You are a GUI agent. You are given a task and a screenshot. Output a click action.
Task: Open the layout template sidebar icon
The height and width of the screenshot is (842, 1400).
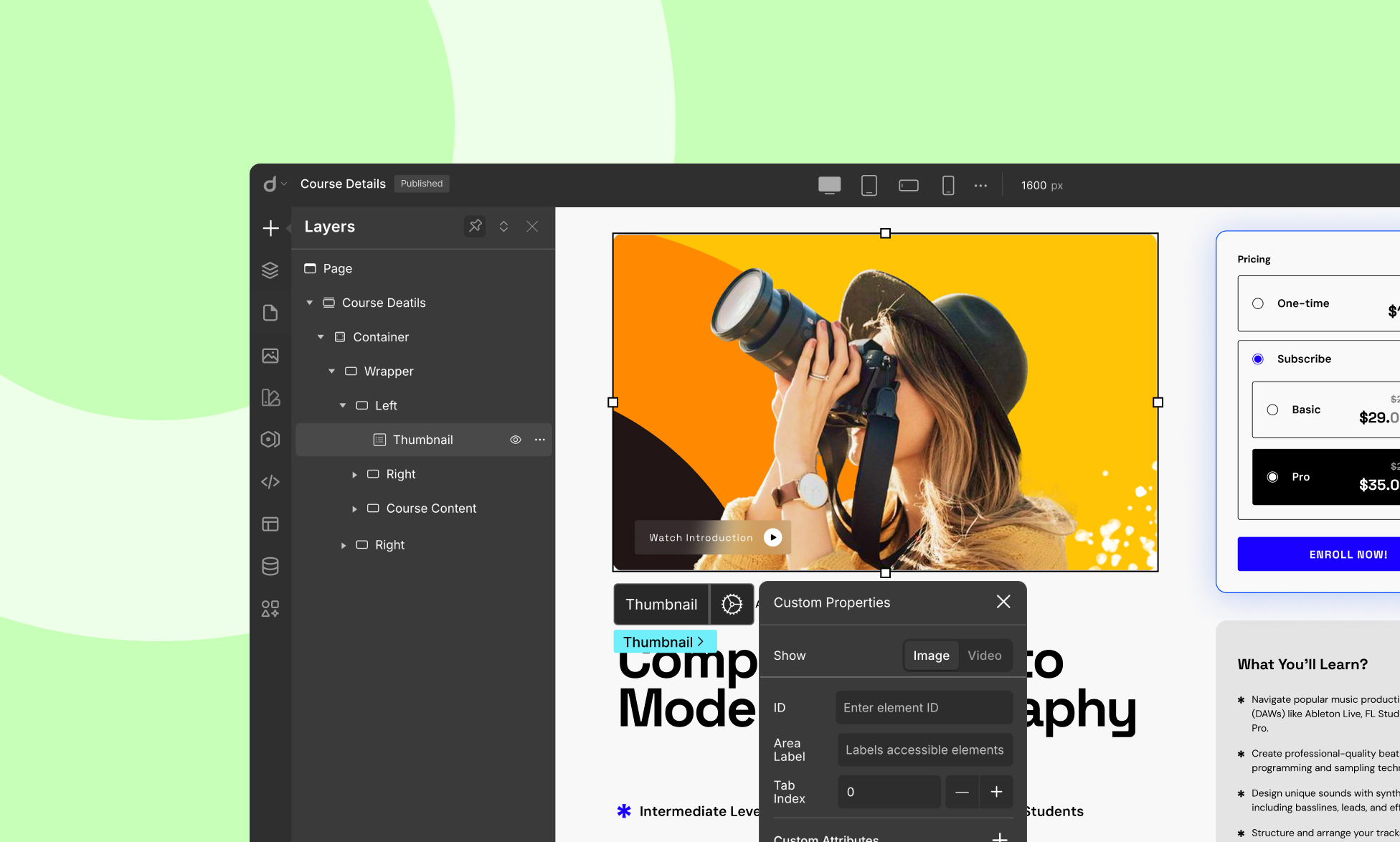[x=270, y=524]
